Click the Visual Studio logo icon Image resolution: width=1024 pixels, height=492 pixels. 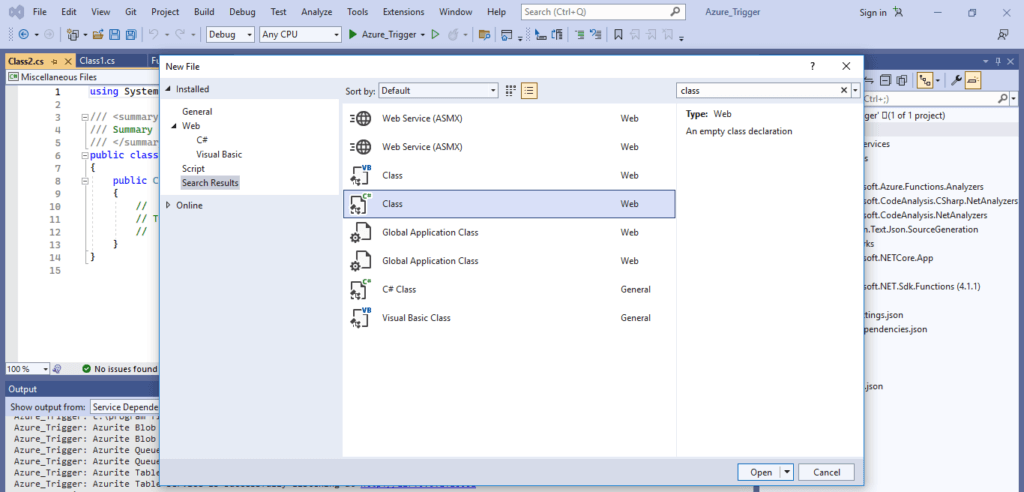(x=17, y=12)
